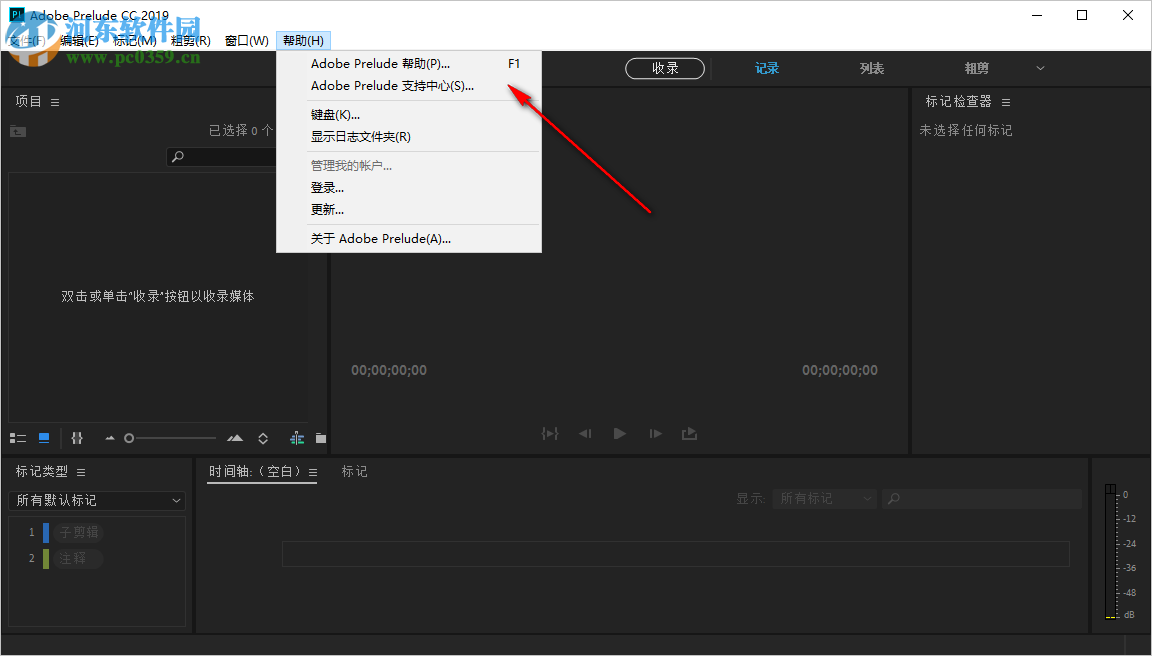Open the Project panel menu icon

coord(54,101)
